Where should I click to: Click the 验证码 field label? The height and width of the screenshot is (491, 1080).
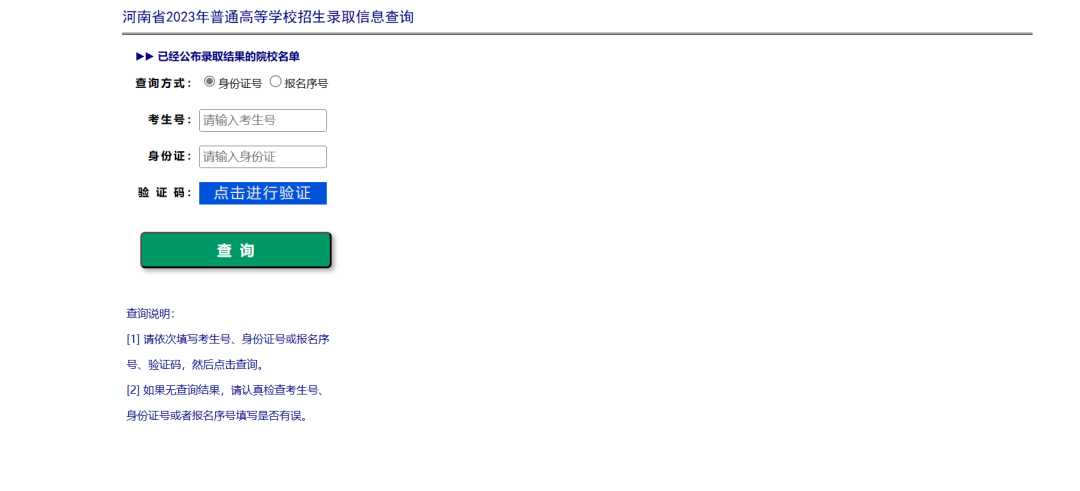(164, 193)
